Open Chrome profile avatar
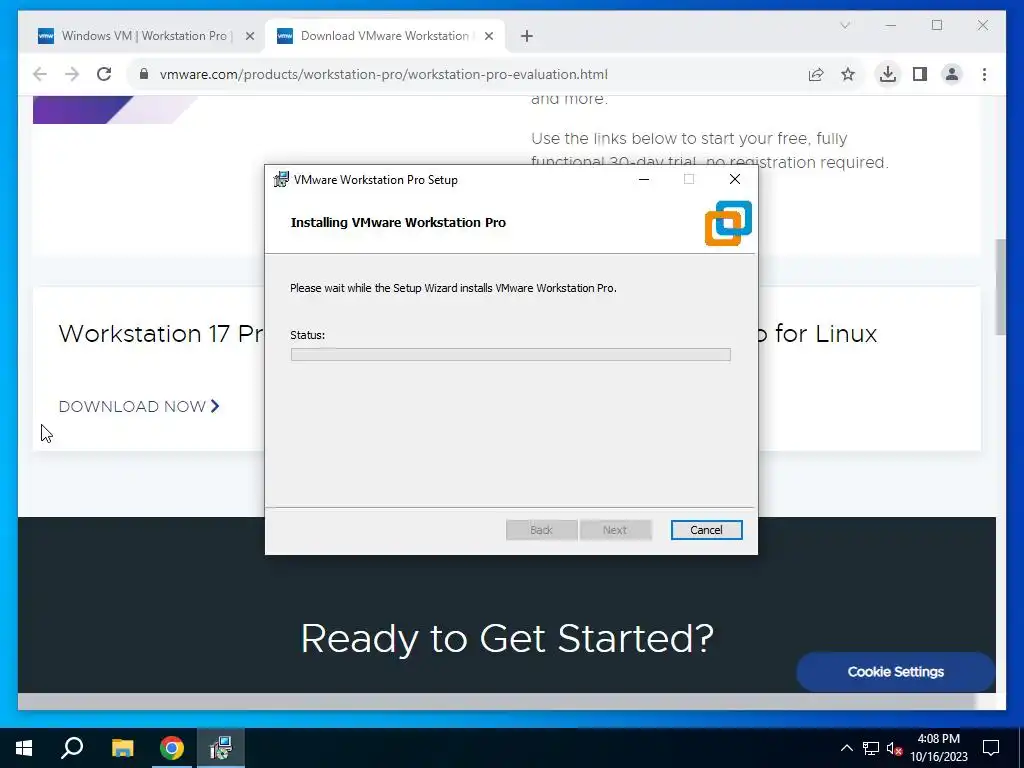This screenshot has height=768, width=1024. coord(952,74)
